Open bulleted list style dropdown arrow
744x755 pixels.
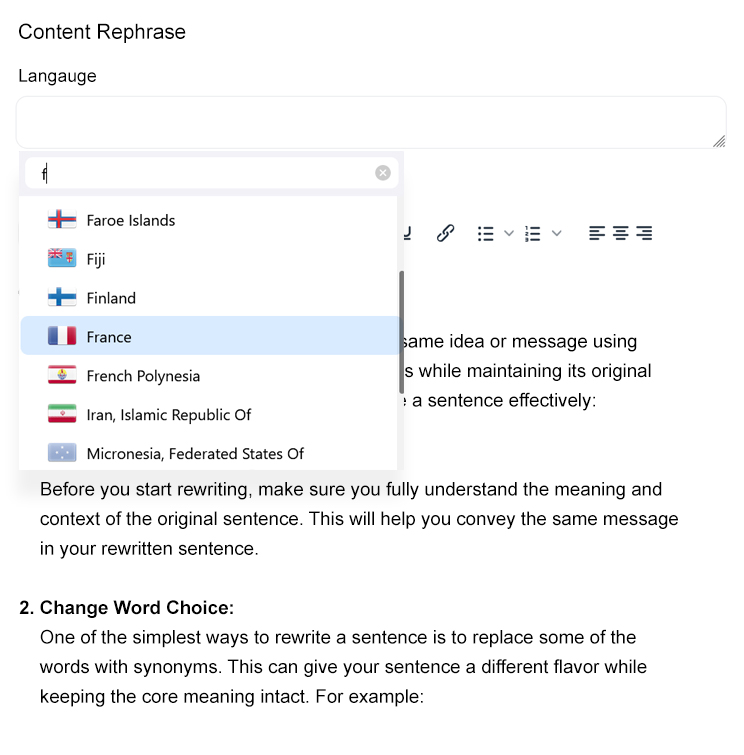[x=509, y=233]
